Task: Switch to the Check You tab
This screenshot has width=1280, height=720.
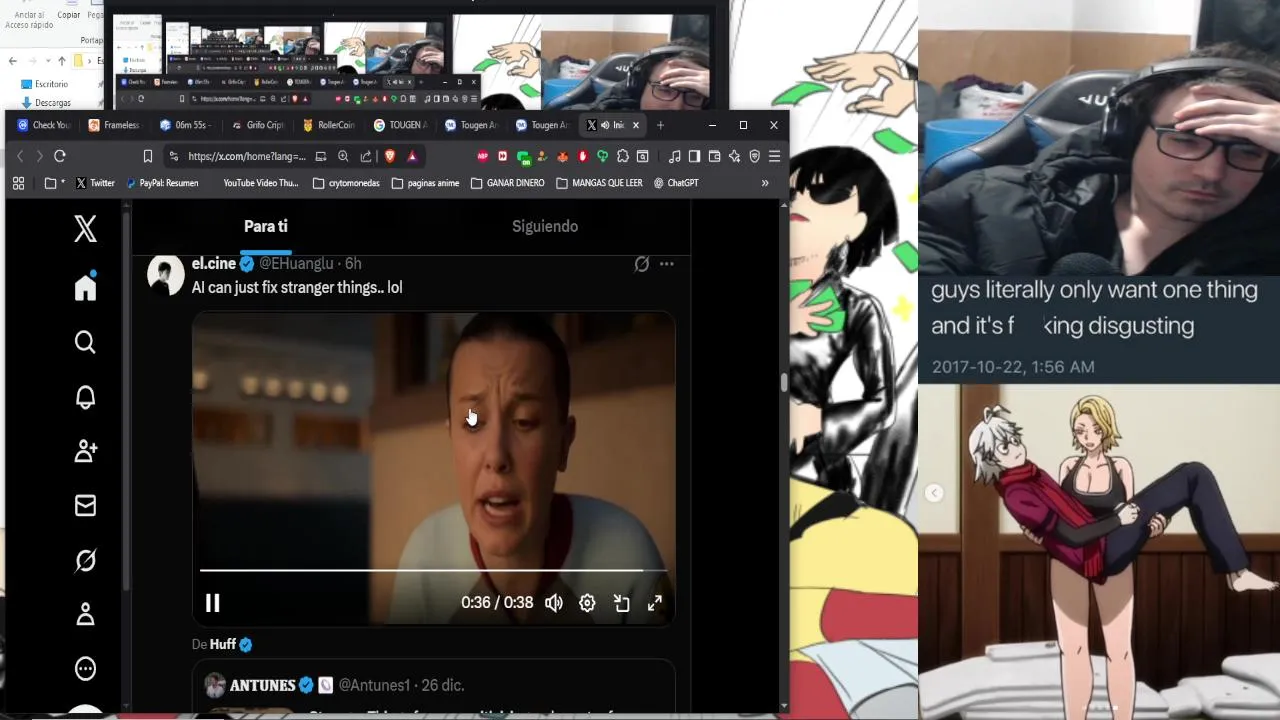Action: (43, 125)
